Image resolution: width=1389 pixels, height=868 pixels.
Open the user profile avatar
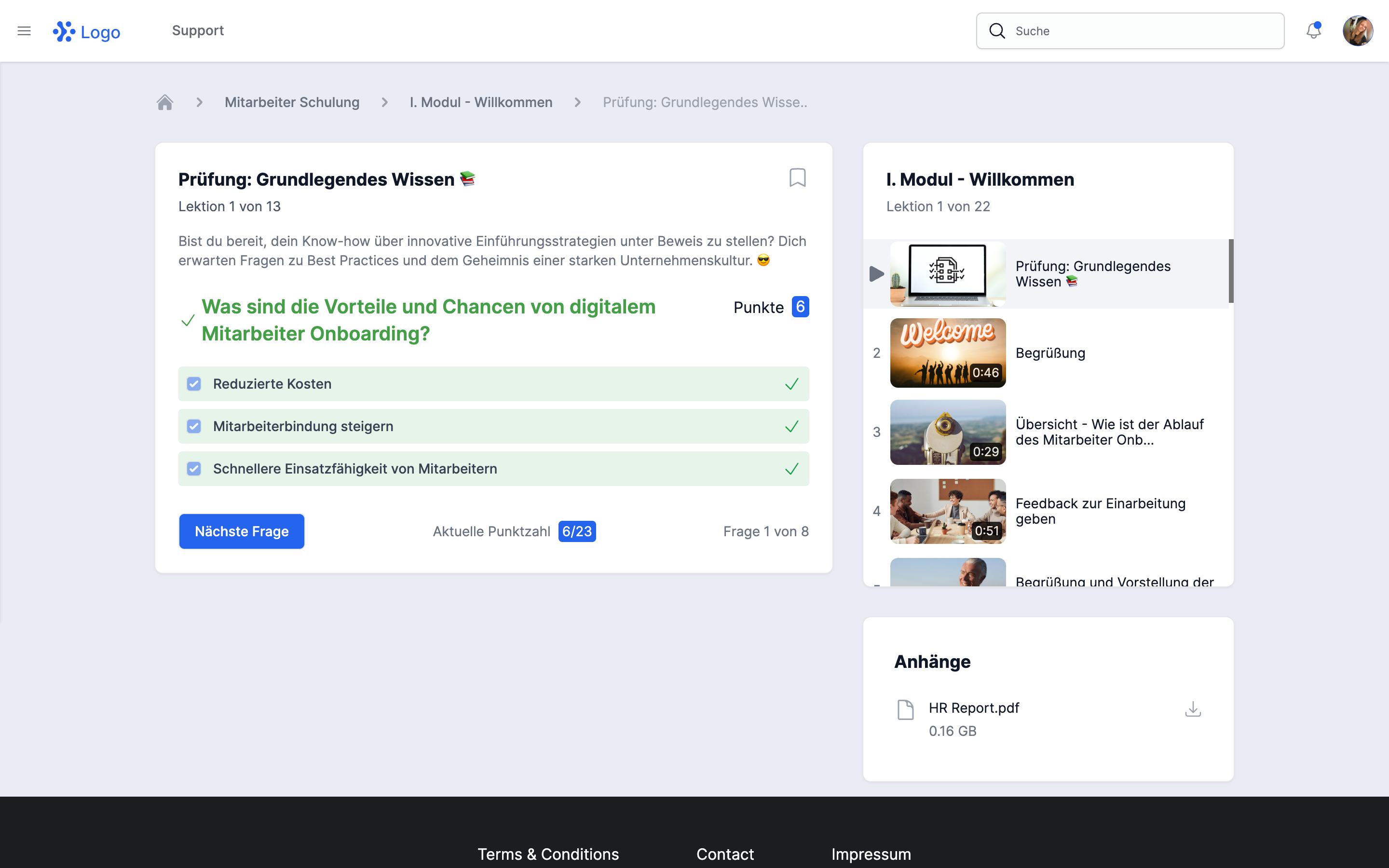[x=1358, y=31]
